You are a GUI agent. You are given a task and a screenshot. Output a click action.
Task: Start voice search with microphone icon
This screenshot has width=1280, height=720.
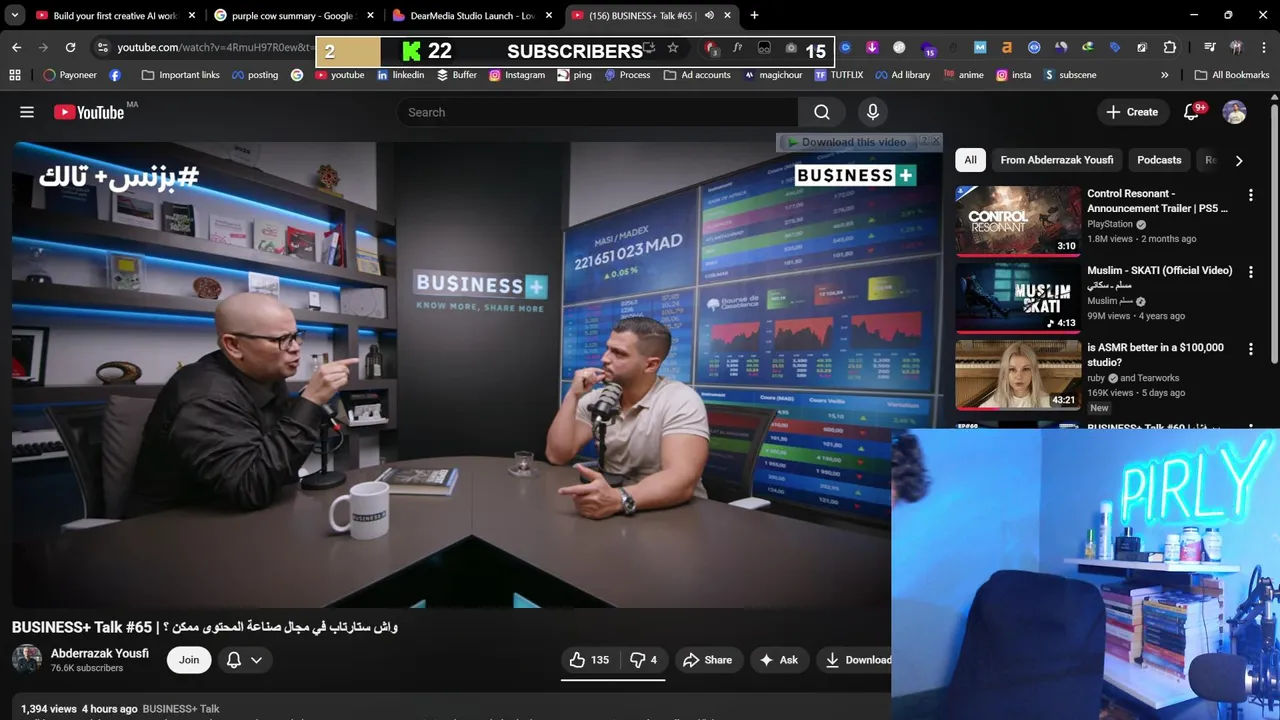873,112
